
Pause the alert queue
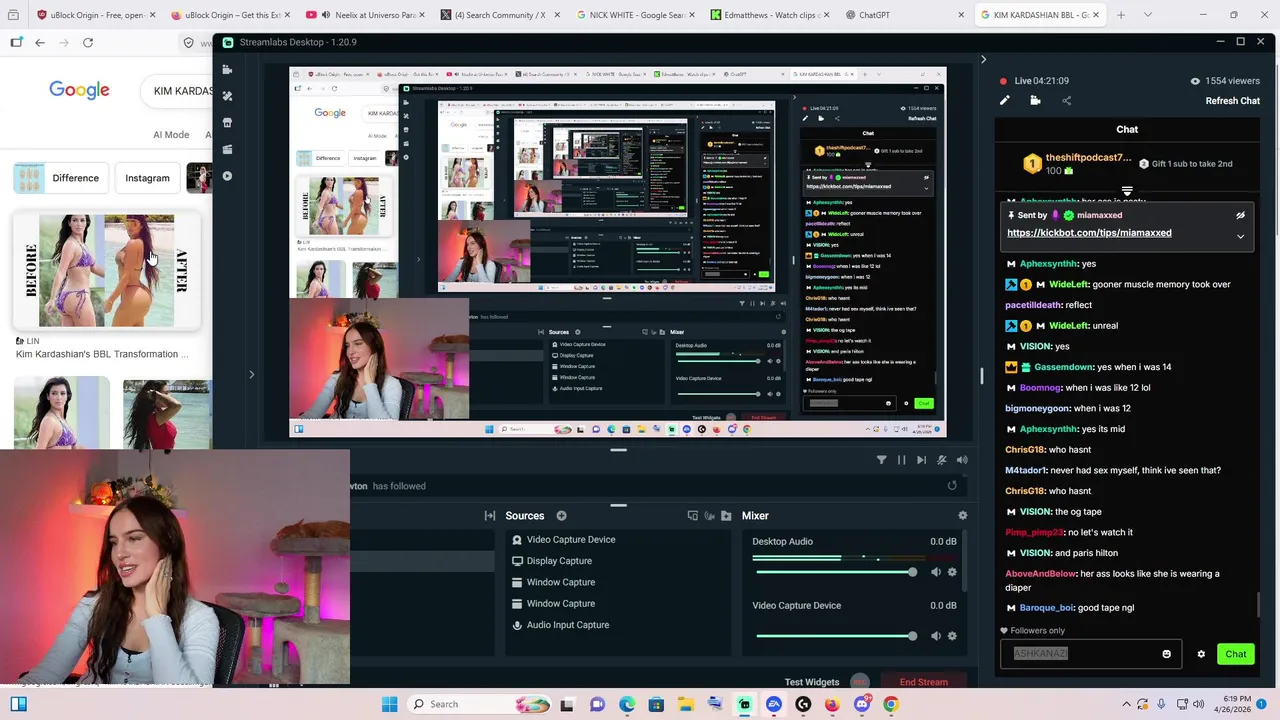[x=901, y=460]
